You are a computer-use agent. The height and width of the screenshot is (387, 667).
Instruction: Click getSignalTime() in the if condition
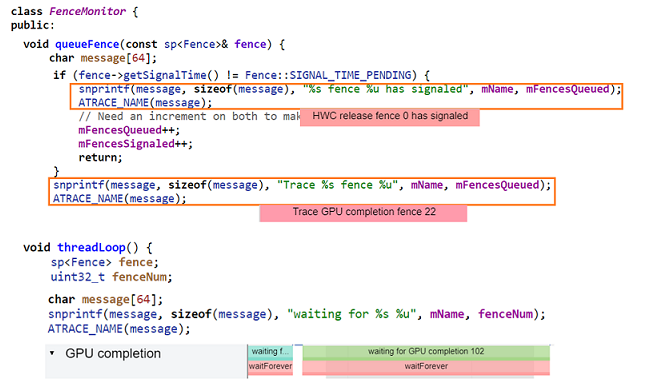pyautogui.click(x=171, y=75)
